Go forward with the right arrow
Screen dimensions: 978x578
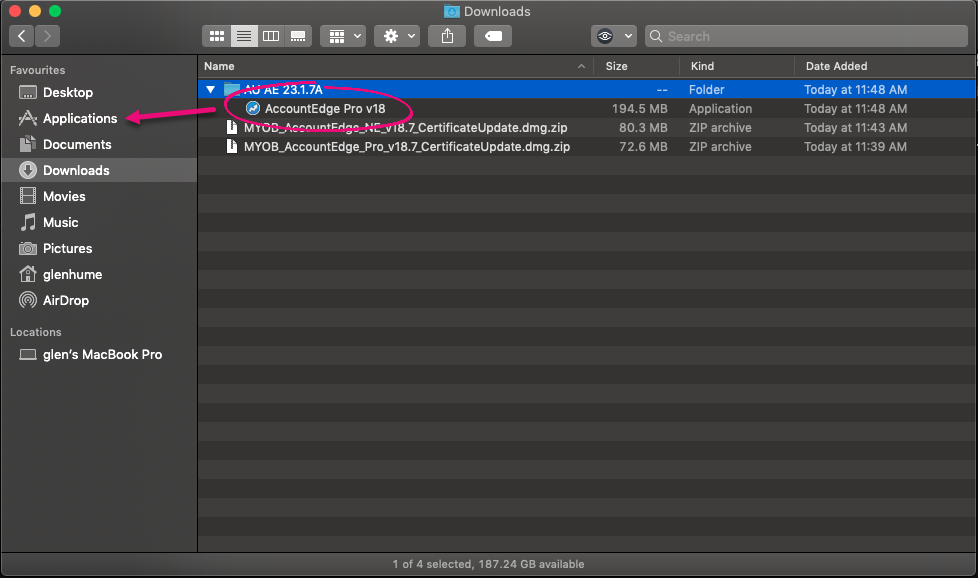click(47, 36)
